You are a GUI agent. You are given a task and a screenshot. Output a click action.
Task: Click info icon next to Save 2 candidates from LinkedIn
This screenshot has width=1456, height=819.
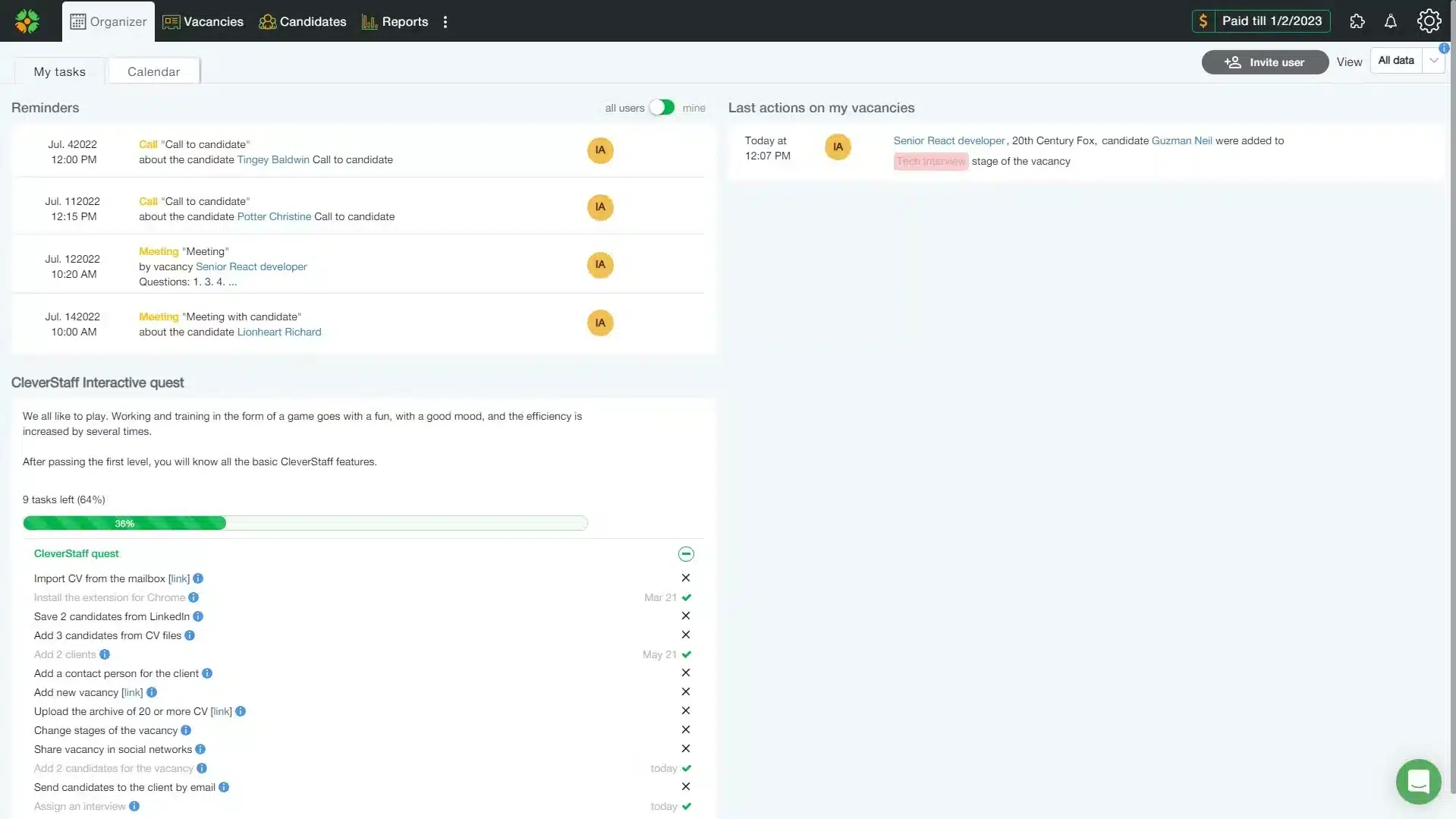198,616
